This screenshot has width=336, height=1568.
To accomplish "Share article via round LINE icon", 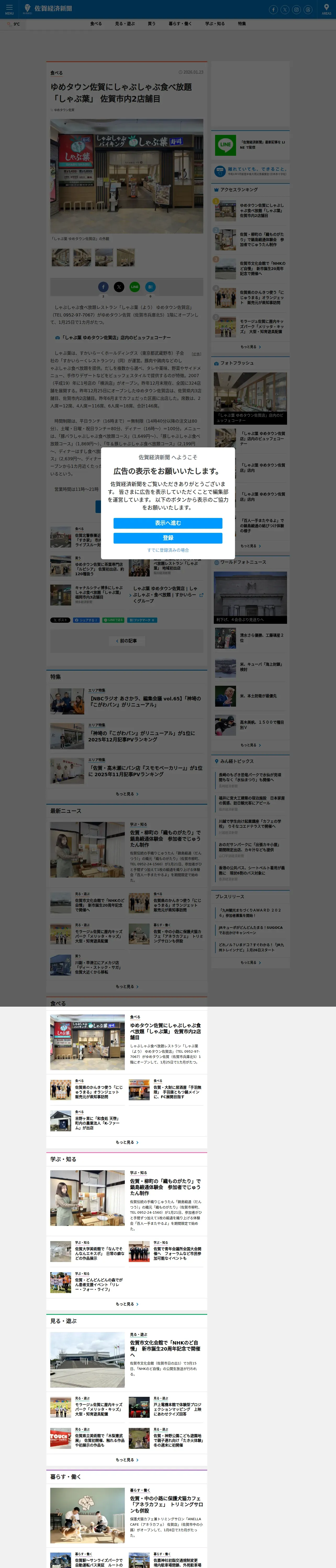I will point(135,287).
